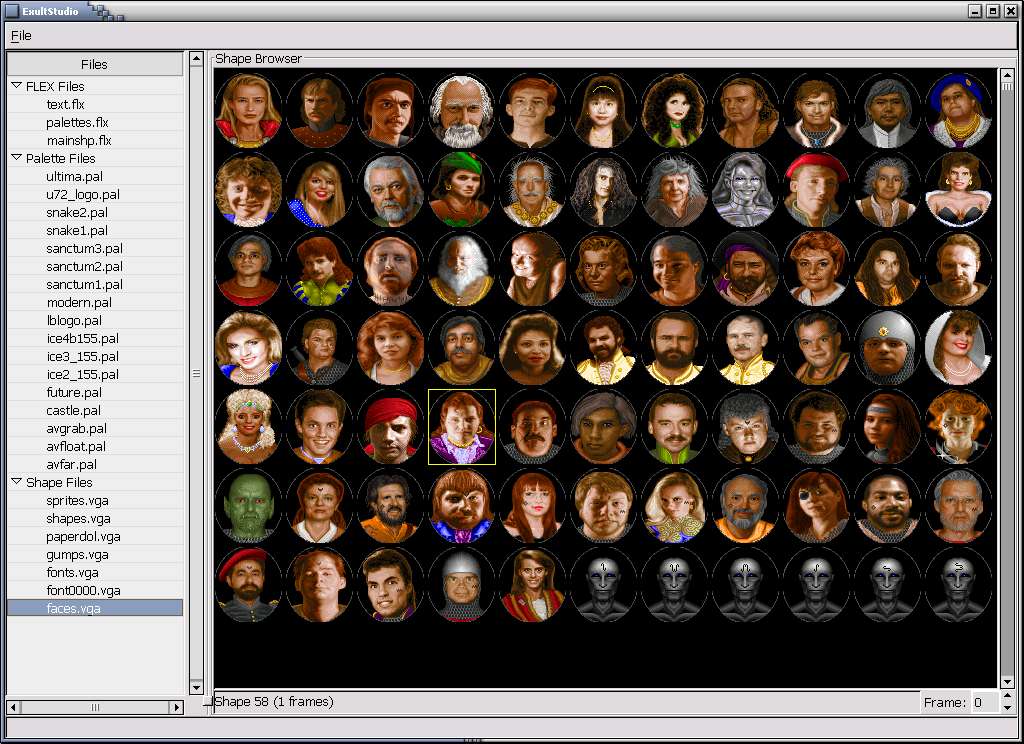
Task: Click shape browser scrollbar down arrow
Action: click(1007, 681)
